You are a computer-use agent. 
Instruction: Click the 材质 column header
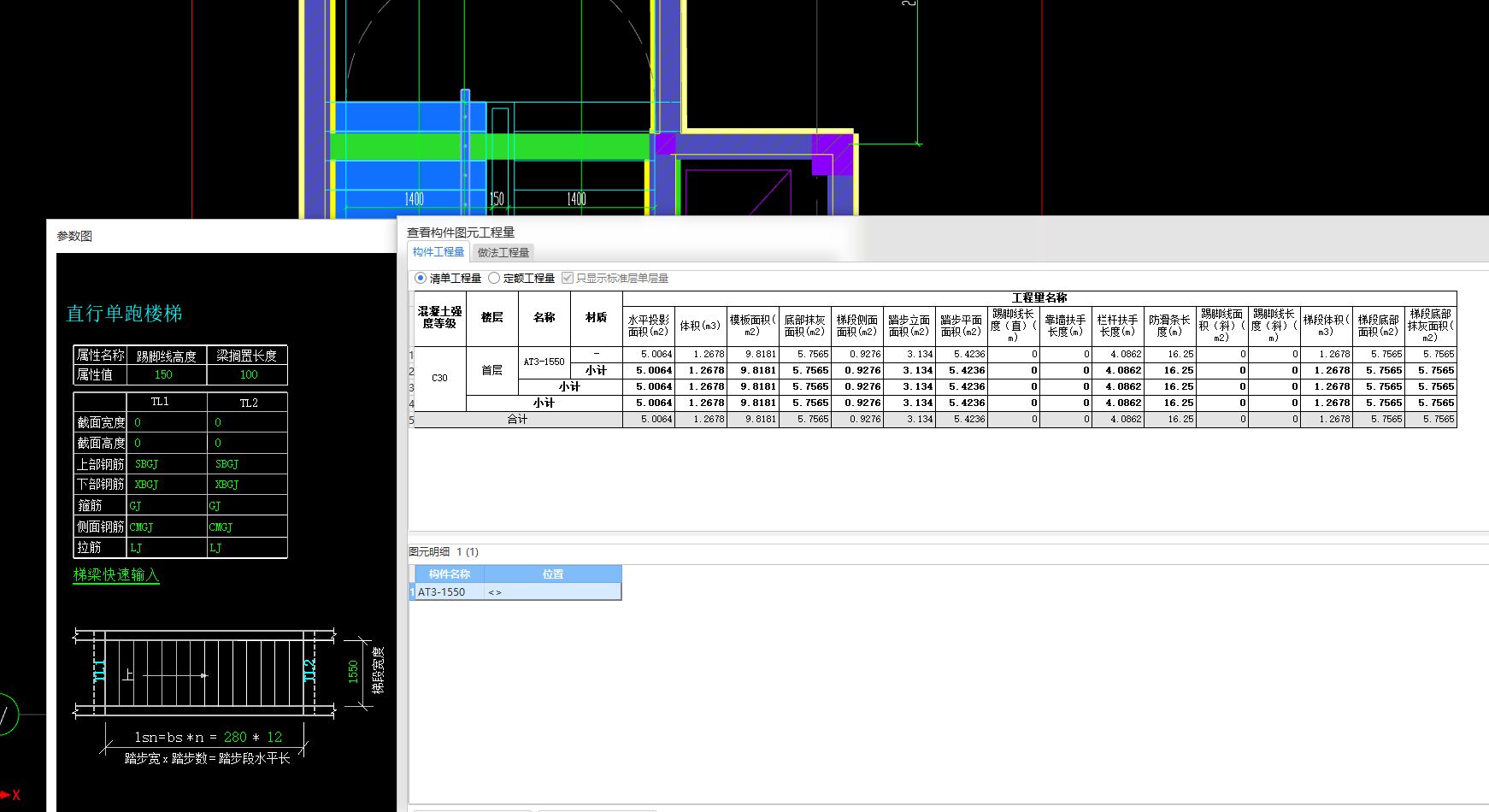click(597, 318)
